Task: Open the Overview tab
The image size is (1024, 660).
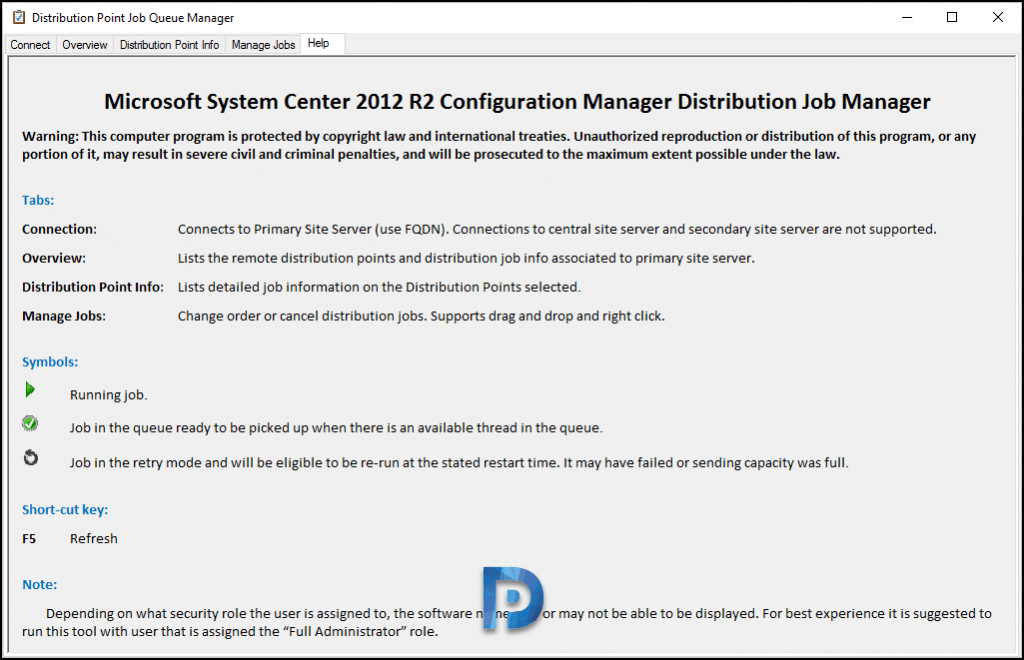Action: click(x=85, y=44)
